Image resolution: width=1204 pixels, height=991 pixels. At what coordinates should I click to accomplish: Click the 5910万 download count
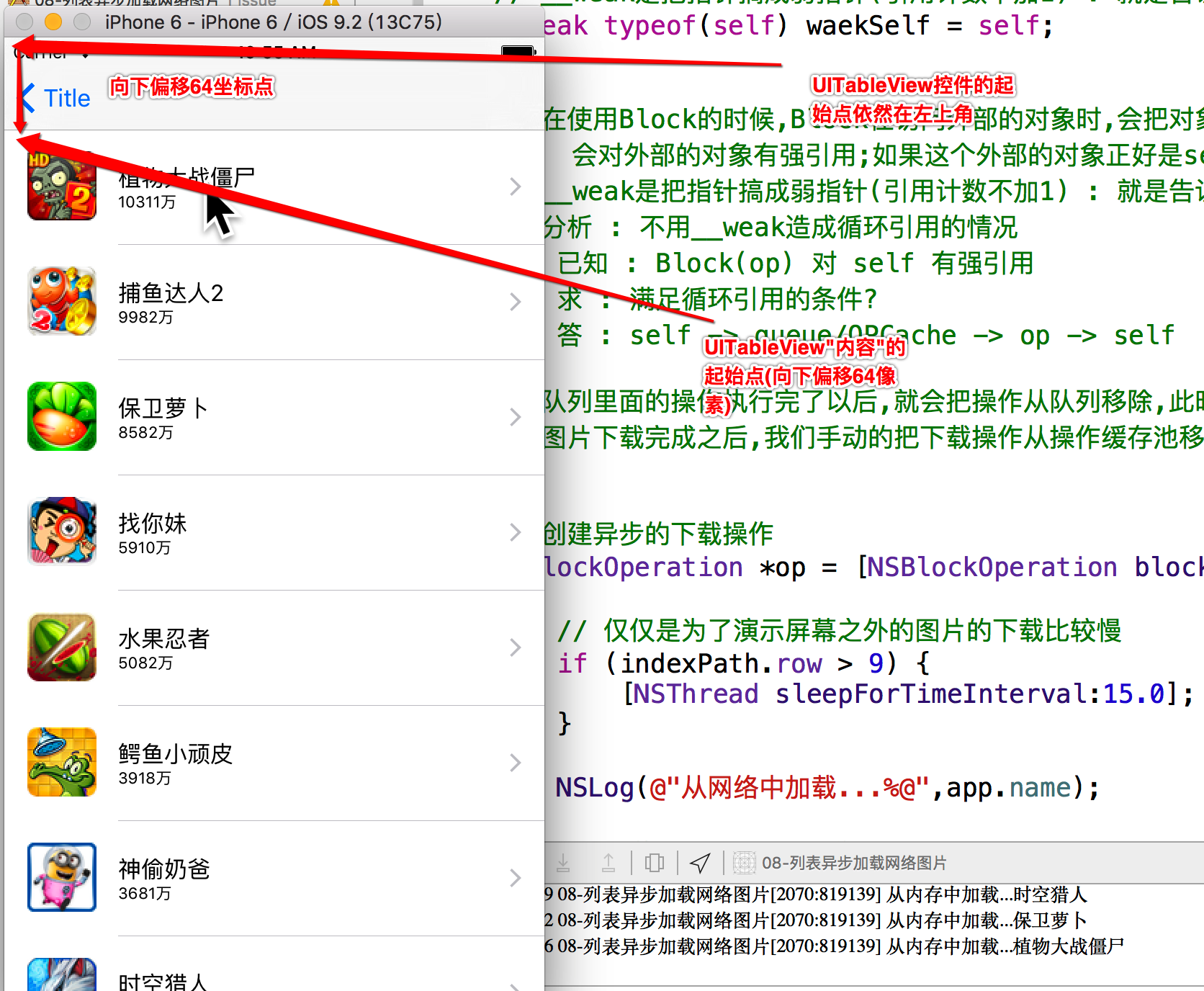click(x=145, y=548)
